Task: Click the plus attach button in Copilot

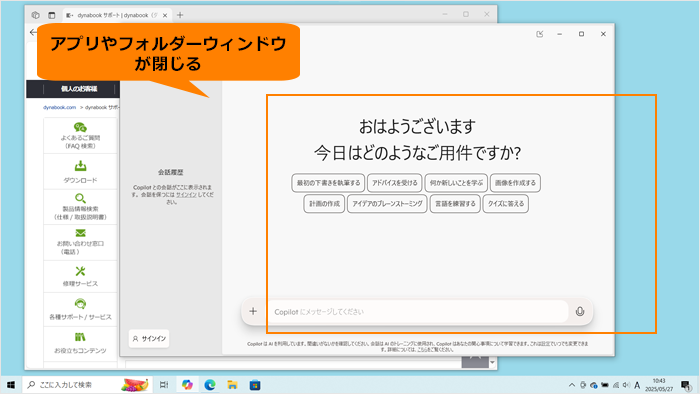Action: click(x=253, y=311)
